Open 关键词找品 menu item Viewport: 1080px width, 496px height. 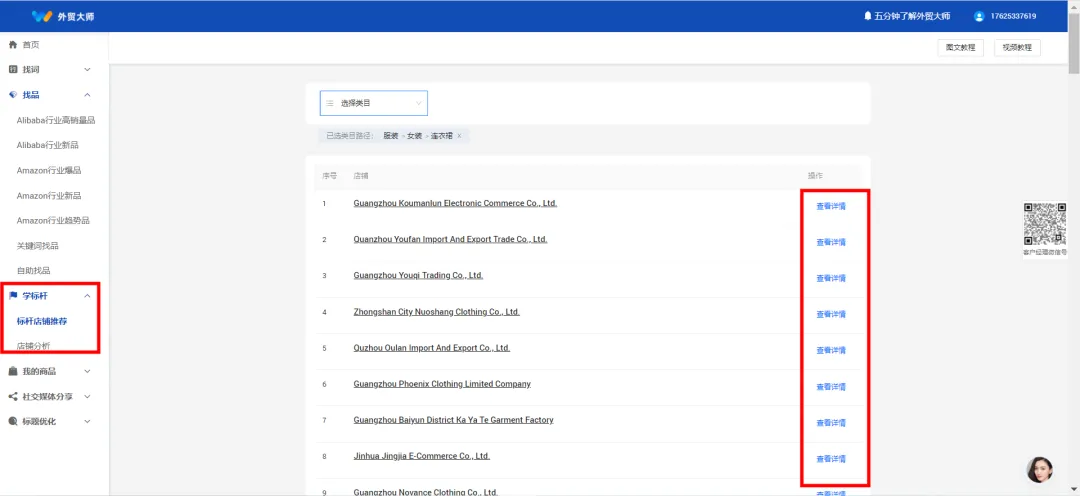(x=37, y=246)
